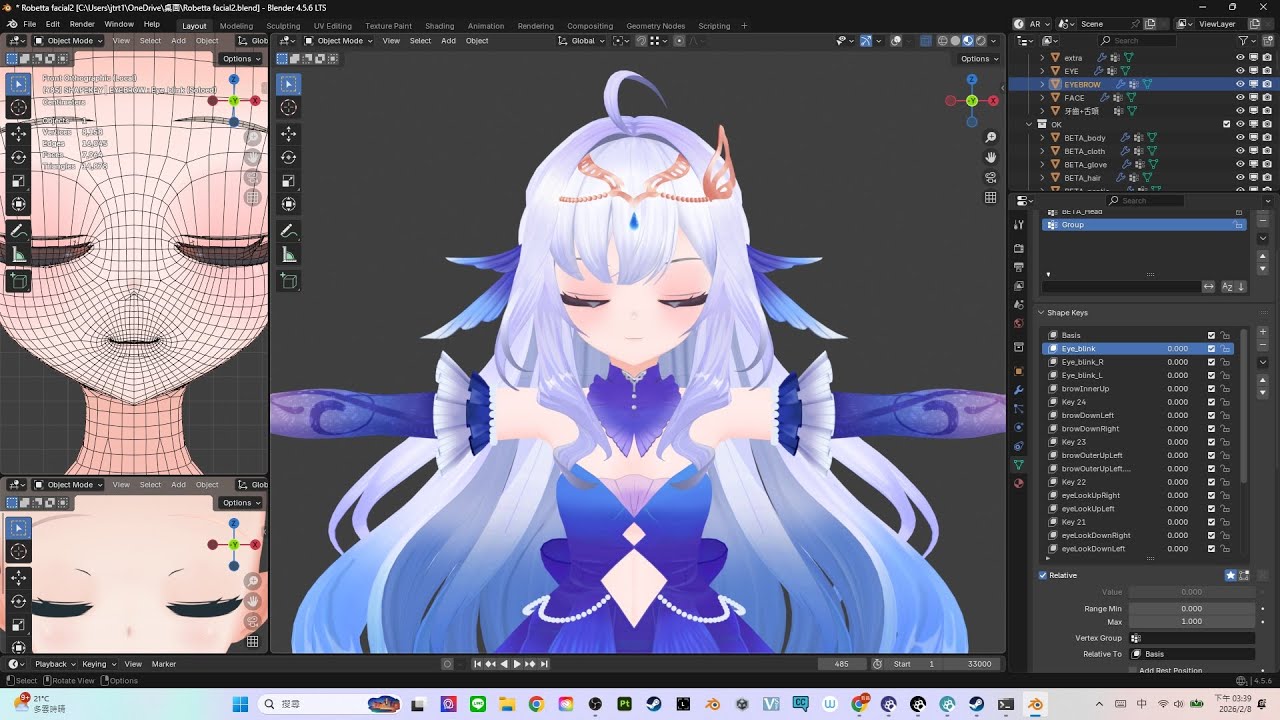The width and height of the screenshot is (1280, 720).
Task: Select the Scale tool in main viewport
Action: pos(288,181)
